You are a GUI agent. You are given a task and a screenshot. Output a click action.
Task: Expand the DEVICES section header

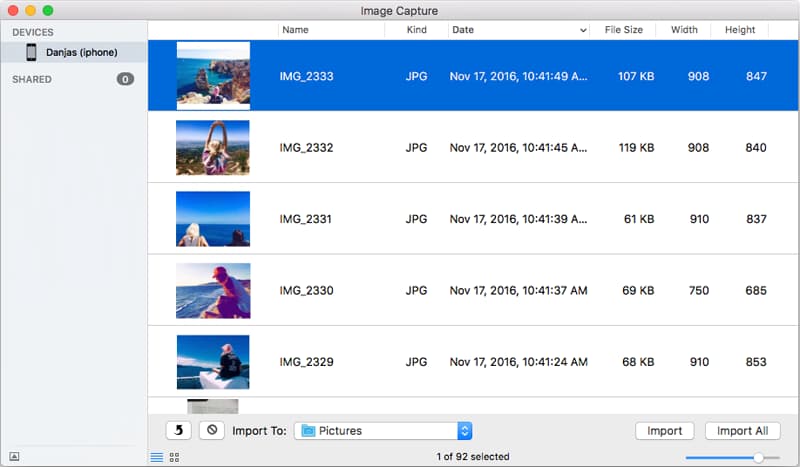[x=33, y=32]
